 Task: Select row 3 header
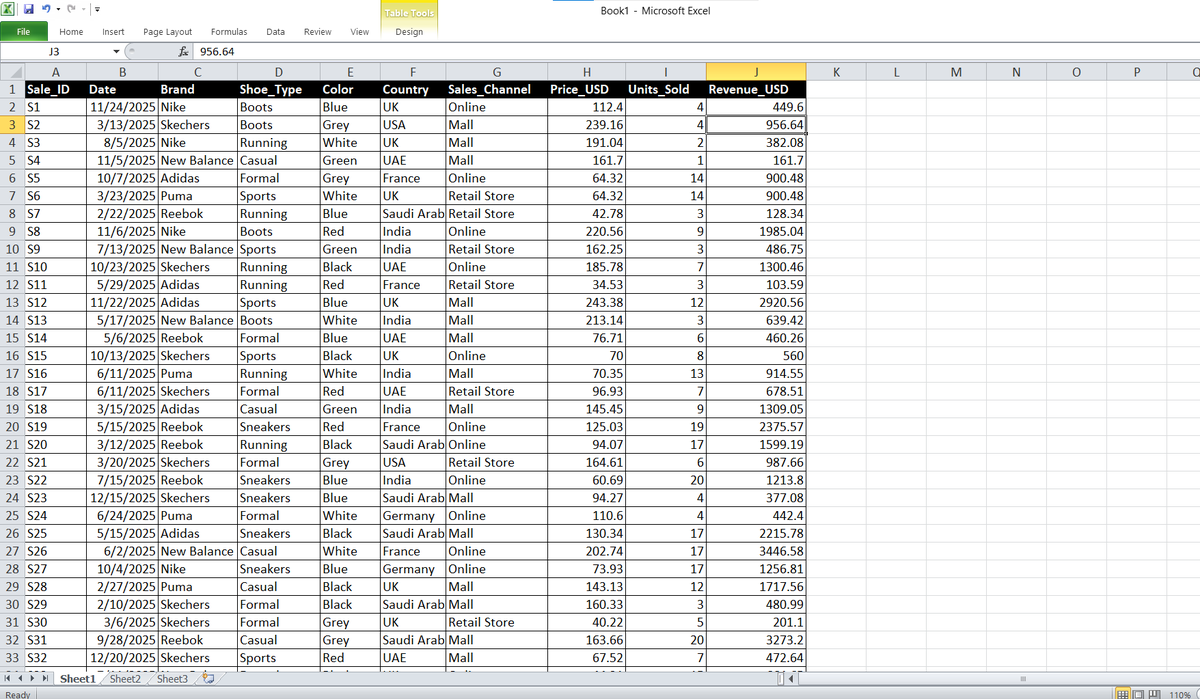click(x=11, y=125)
